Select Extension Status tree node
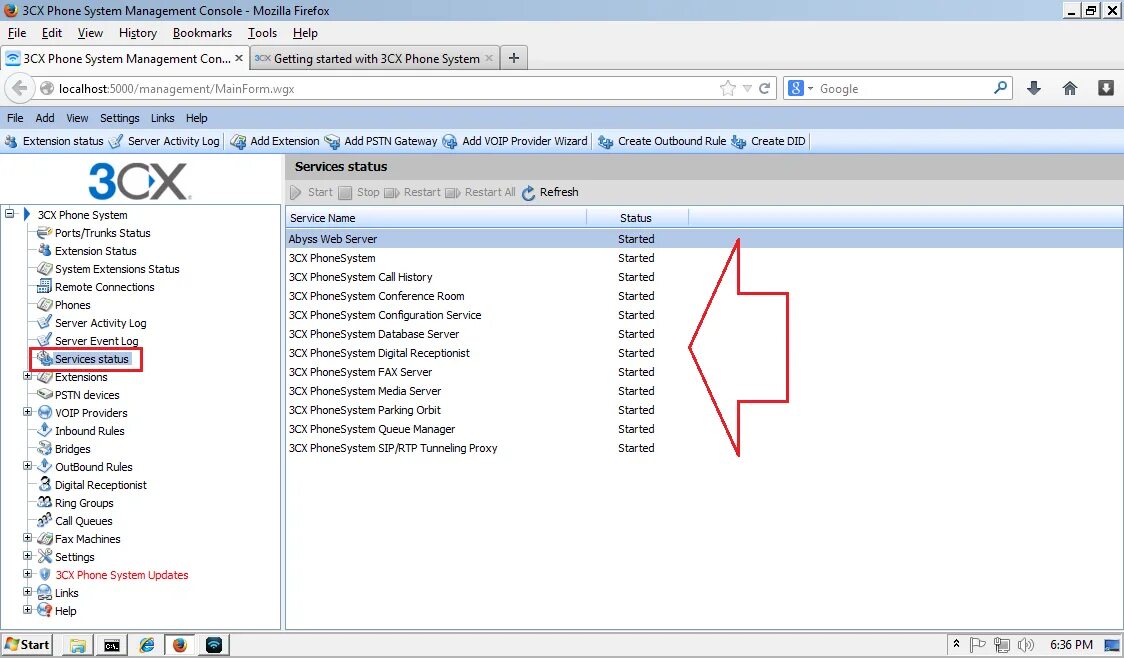 tap(95, 251)
